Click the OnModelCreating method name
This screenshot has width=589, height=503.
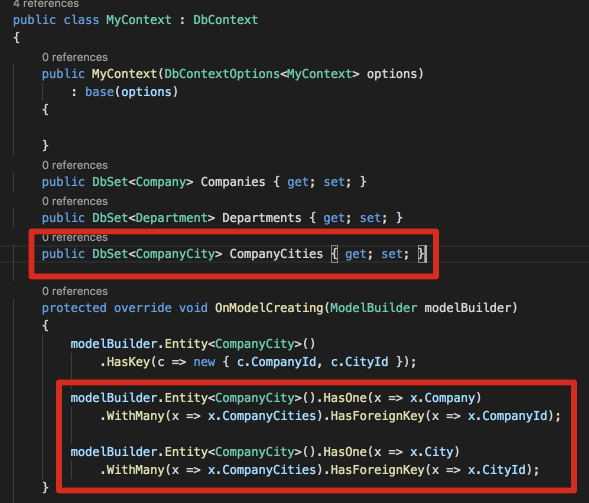coord(269,308)
